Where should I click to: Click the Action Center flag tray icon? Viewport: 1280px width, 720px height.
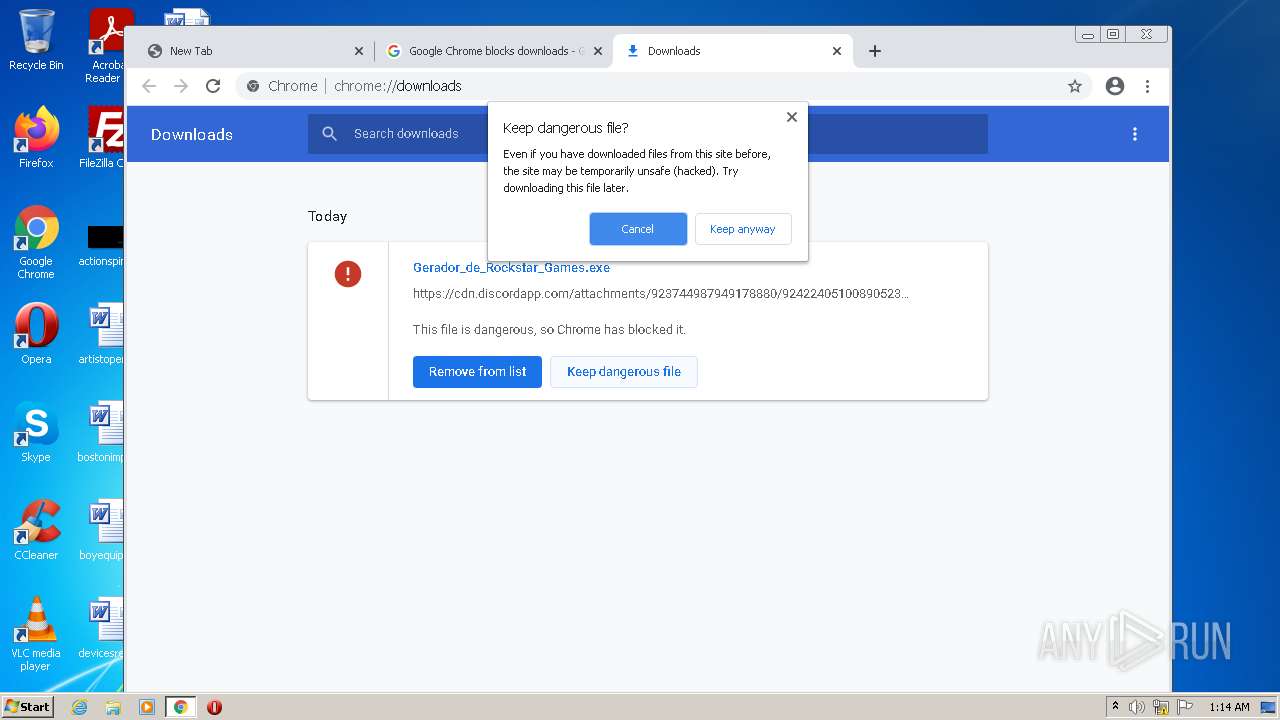[1183, 707]
